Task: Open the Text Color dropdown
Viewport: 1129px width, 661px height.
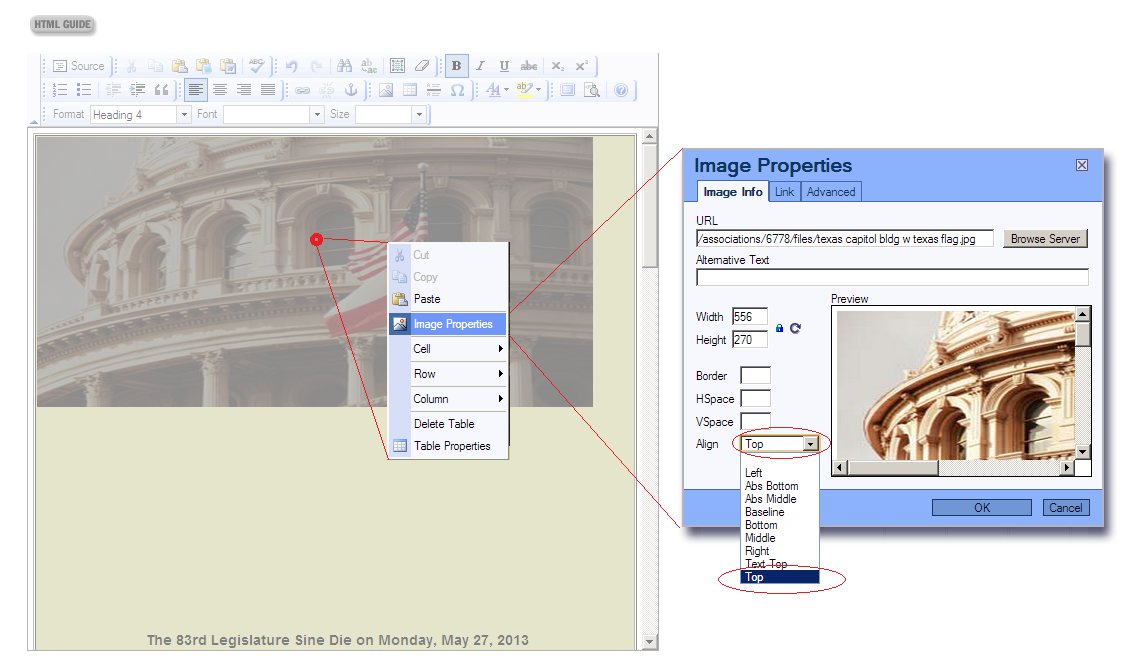Action: point(497,90)
